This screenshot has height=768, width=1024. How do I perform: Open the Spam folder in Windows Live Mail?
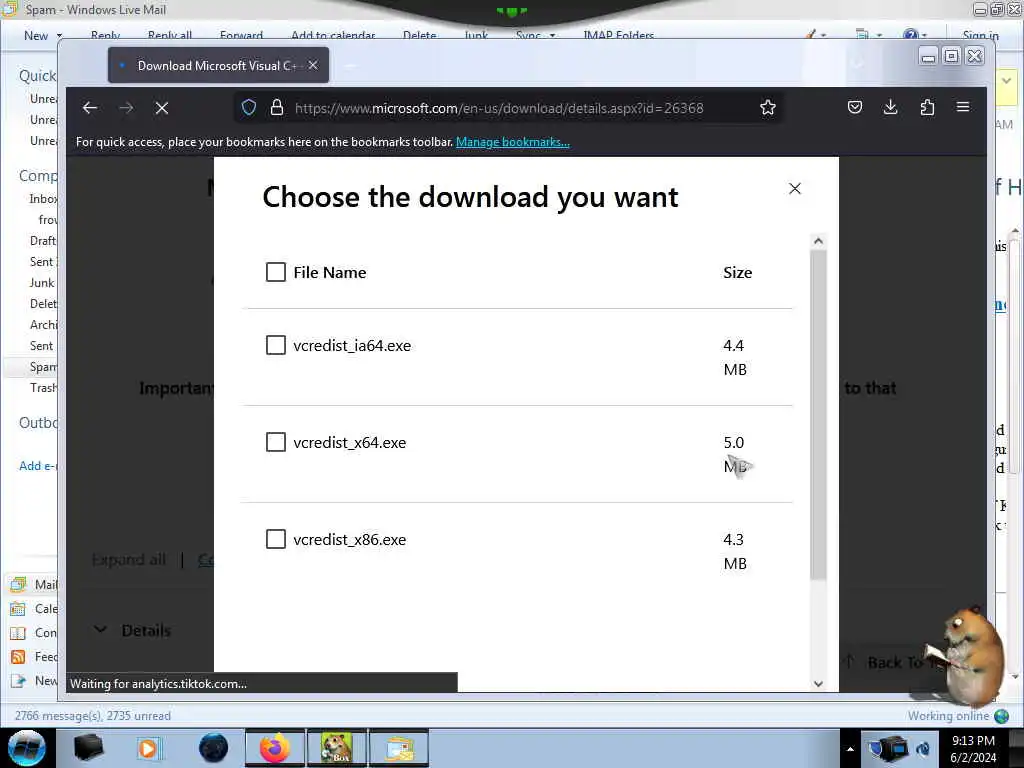coord(43,367)
